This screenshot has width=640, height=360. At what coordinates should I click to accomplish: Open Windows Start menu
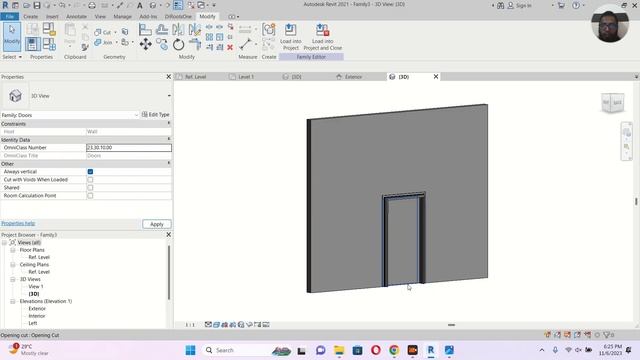pos(190,350)
